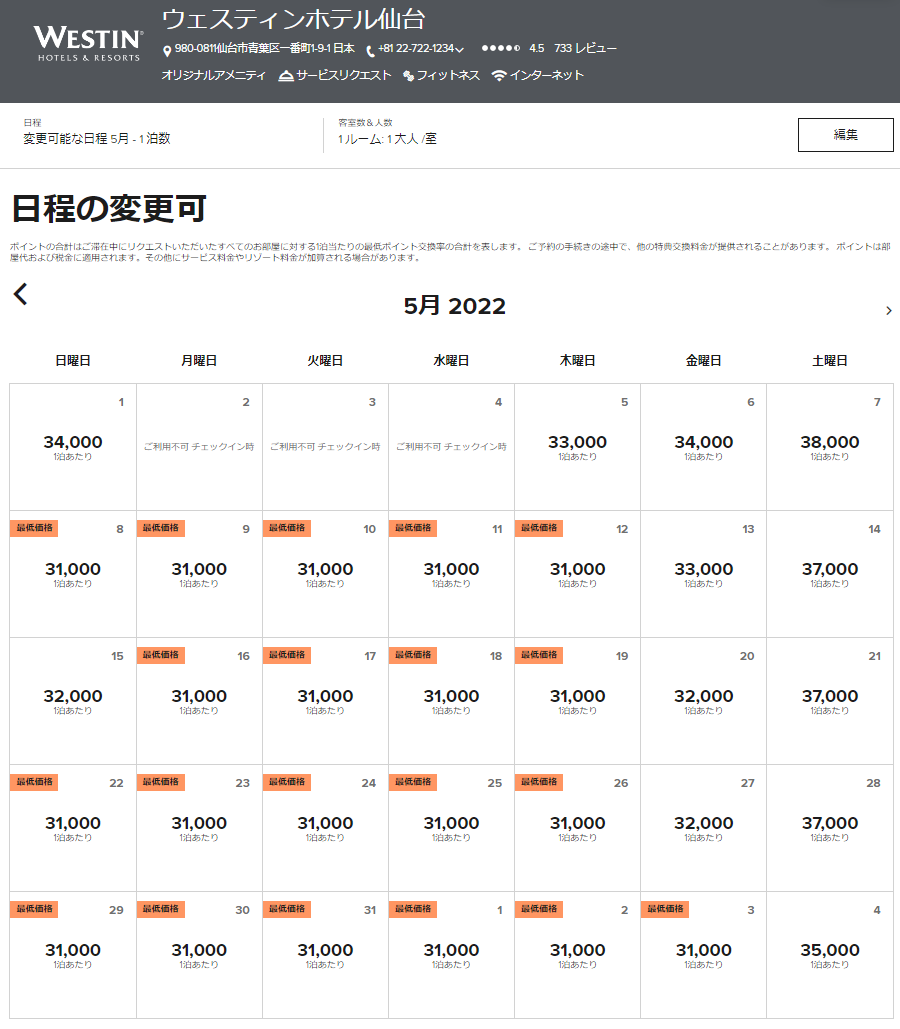Click the 編集 edit button

(x=845, y=134)
